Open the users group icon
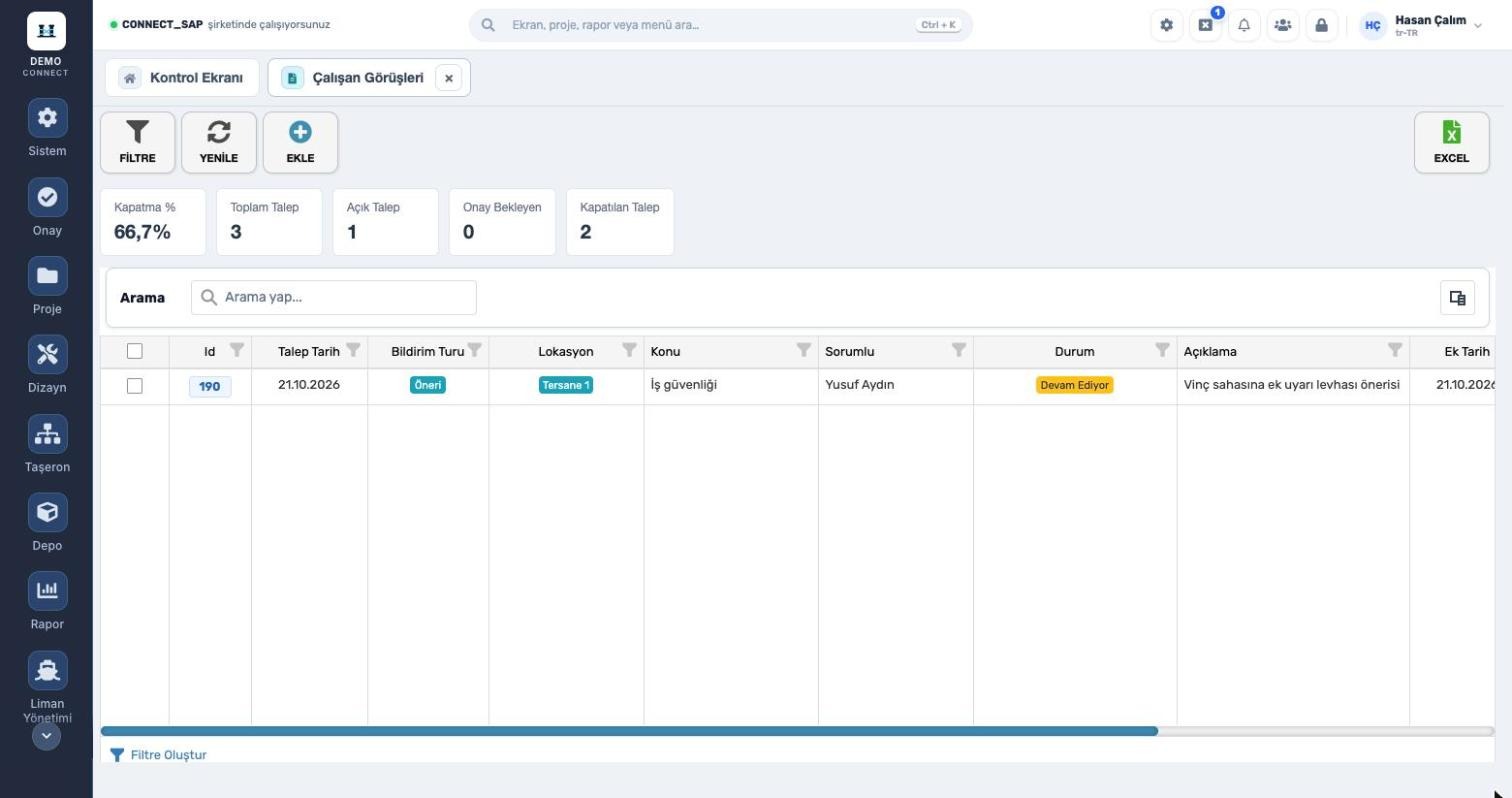The width and height of the screenshot is (1512, 798). click(x=1282, y=25)
